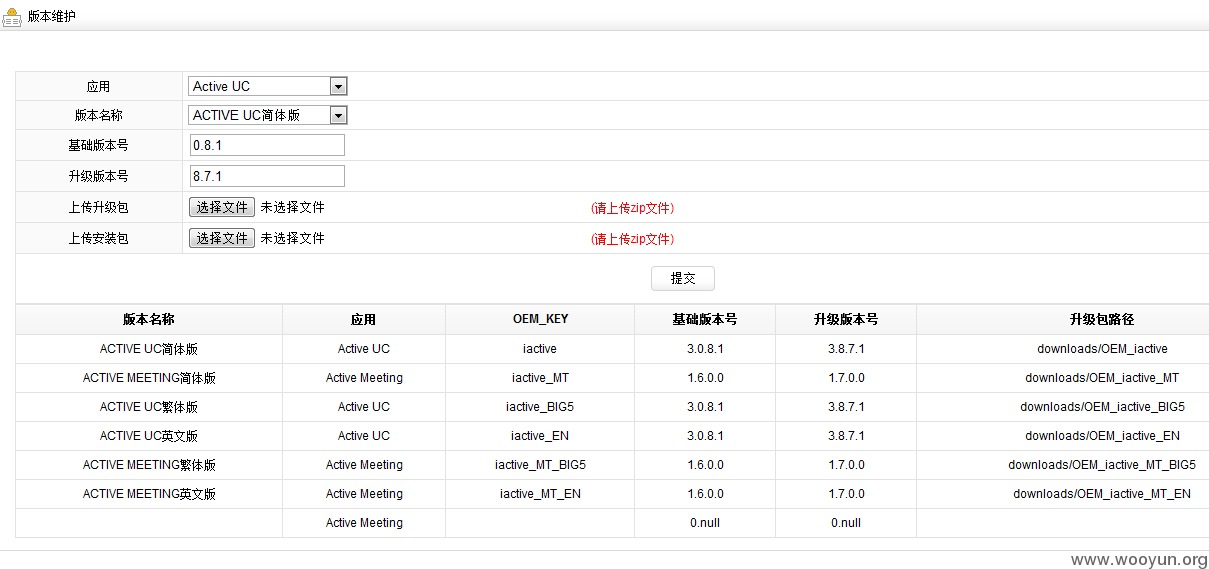
Task: Focus the 基础版本号 field containing 0.8.1
Action: [267, 145]
